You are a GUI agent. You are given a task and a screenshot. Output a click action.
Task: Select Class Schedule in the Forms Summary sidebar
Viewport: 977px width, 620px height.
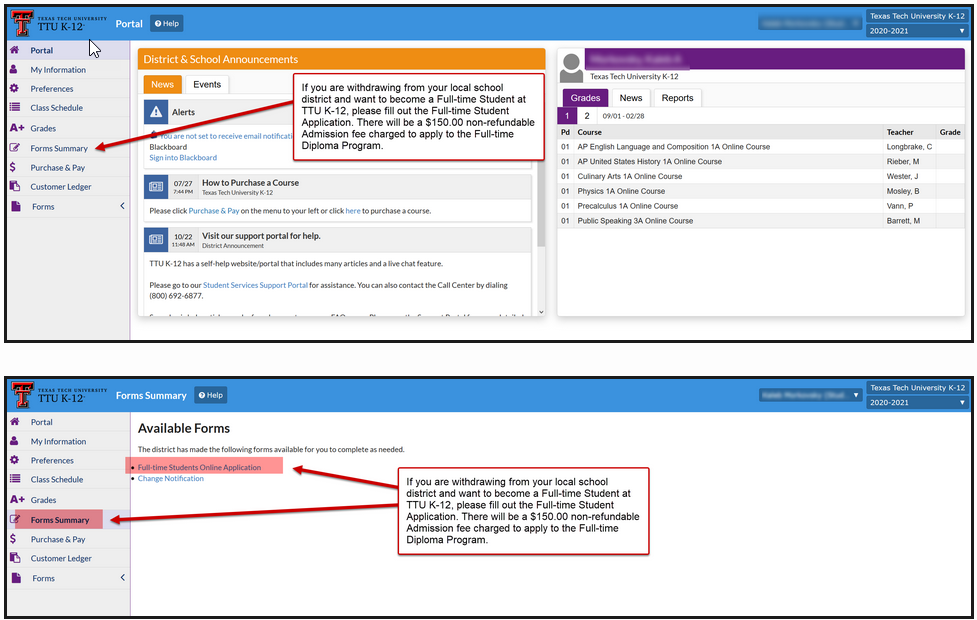coord(57,479)
